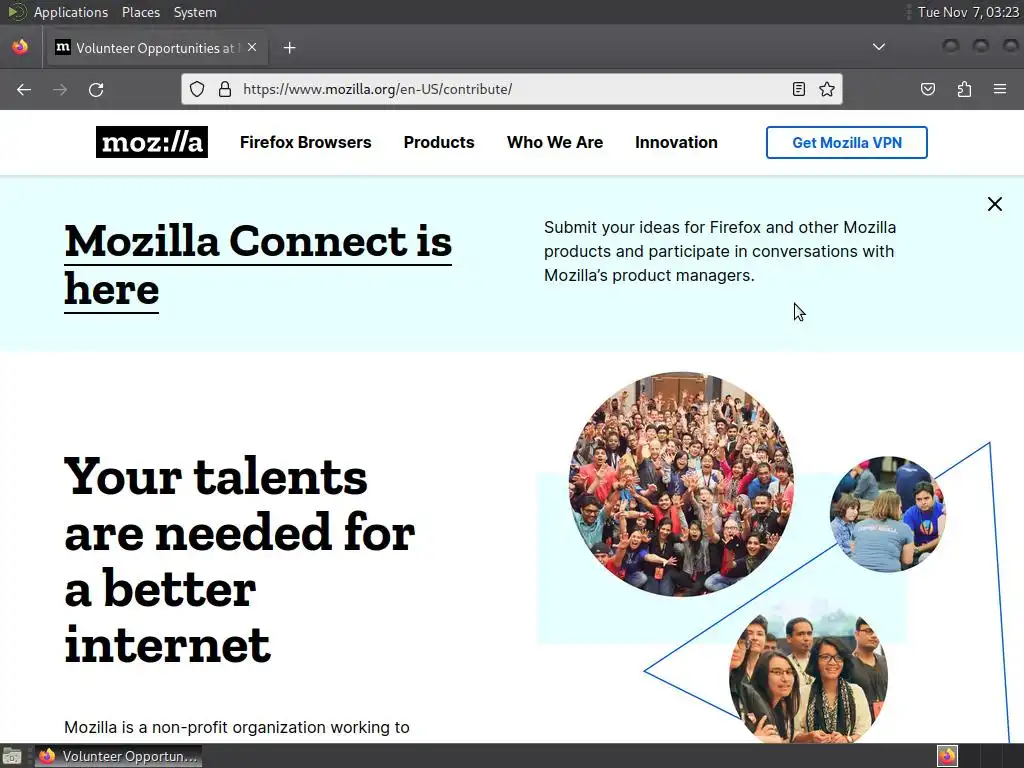The image size is (1024, 768).
Task: Reload the current page
Action: [x=96, y=89]
